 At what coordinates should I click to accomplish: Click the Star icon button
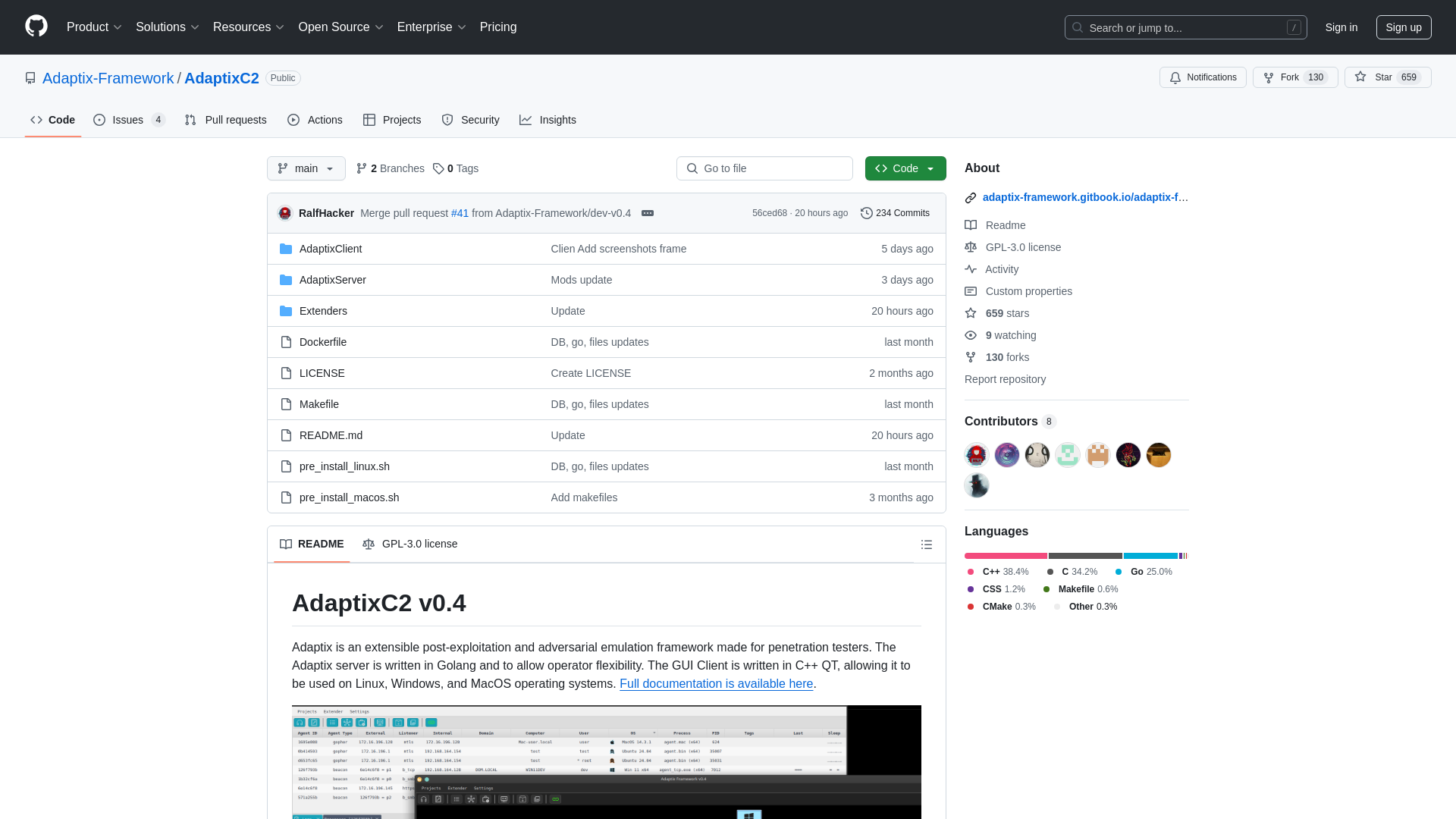(1388, 77)
